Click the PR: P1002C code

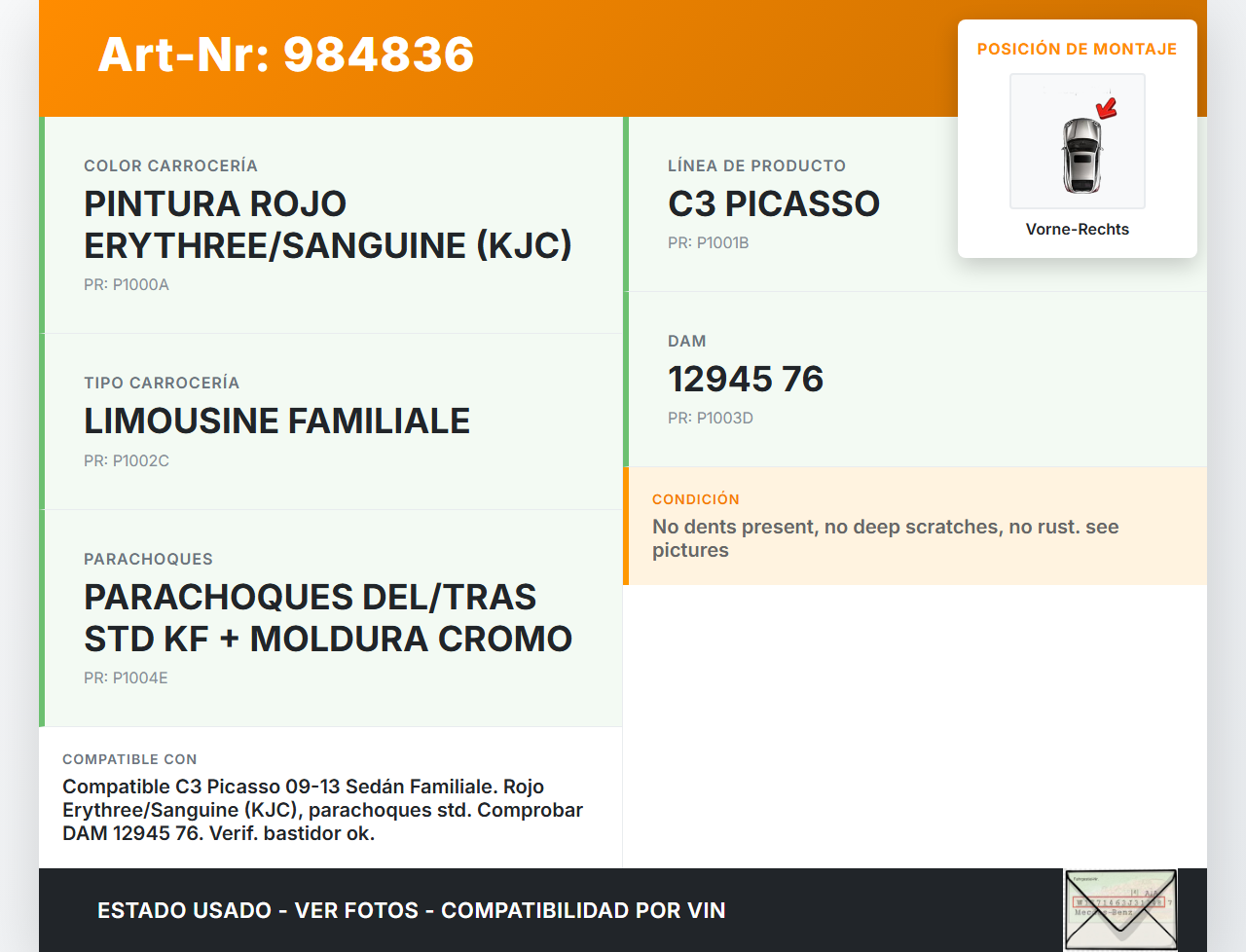127,461
